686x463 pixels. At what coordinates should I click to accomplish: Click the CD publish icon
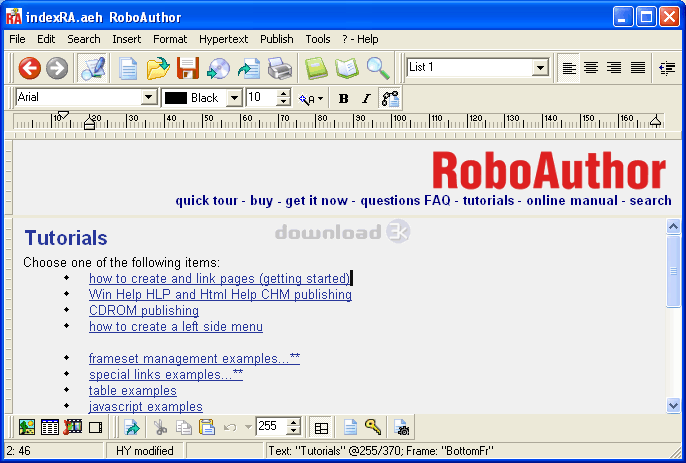(218, 69)
